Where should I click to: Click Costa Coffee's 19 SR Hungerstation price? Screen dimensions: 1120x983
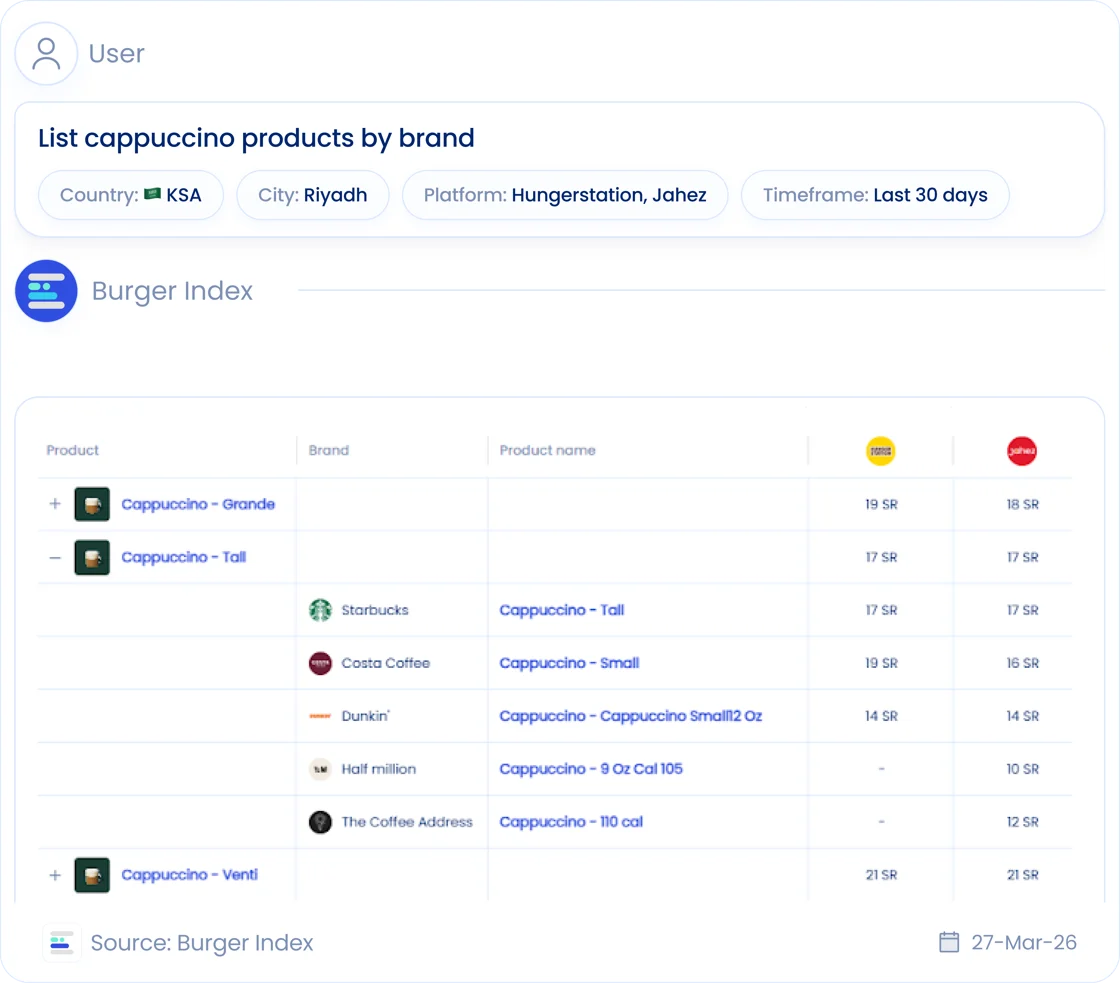click(x=881, y=663)
